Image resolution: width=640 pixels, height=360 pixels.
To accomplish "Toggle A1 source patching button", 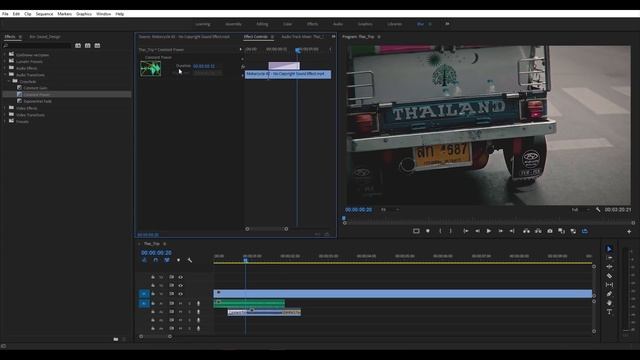I will 144,303.
